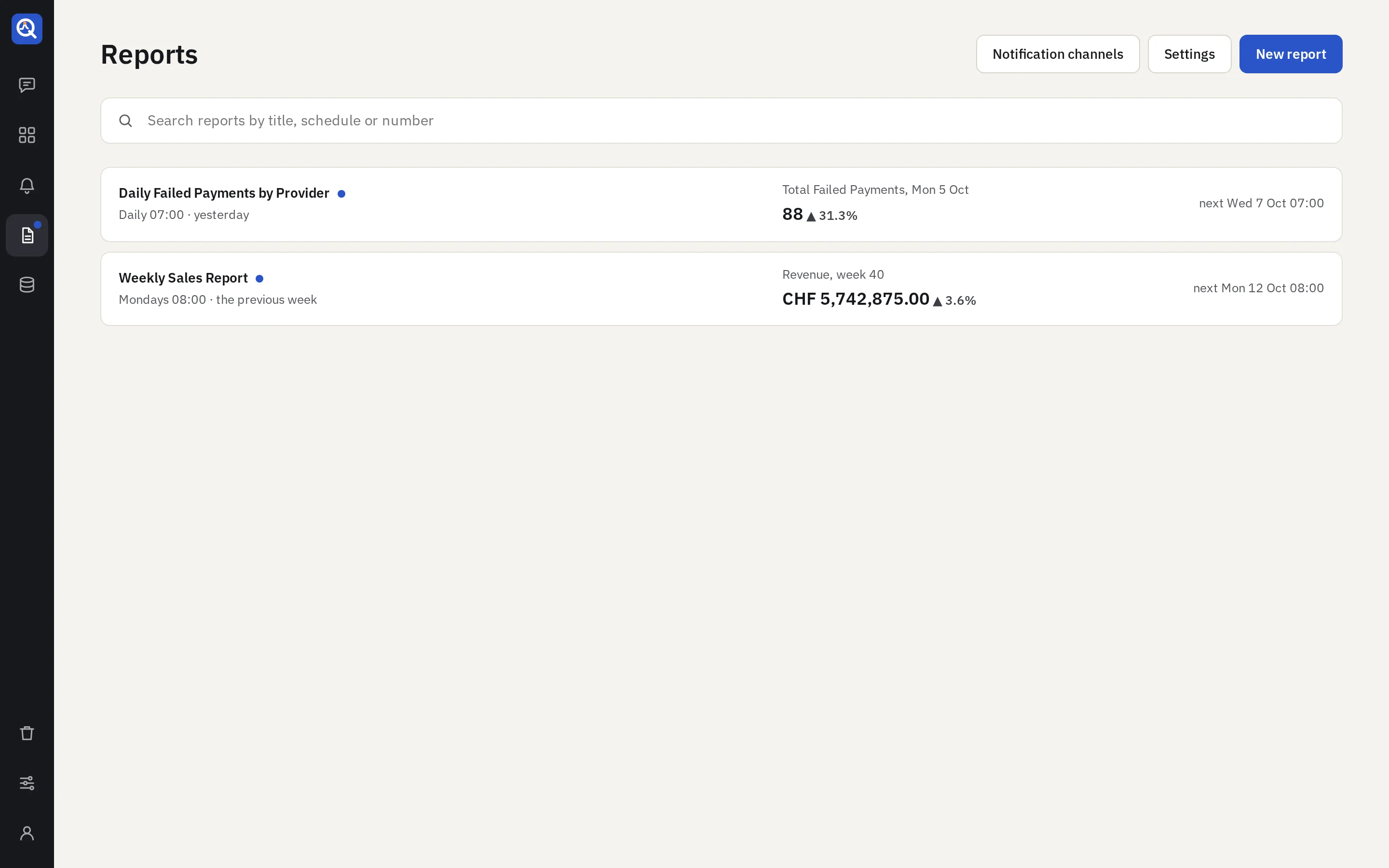
Task: Open Daily Failed Payments by Provider report
Action: click(x=224, y=193)
